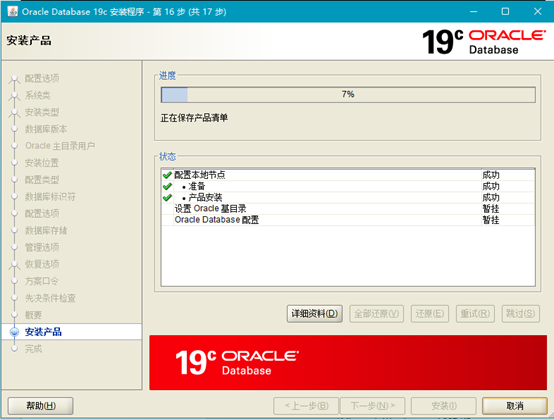Click the active step bullet for 安装产品
This screenshot has width=554, height=419.
click(x=14, y=332)
